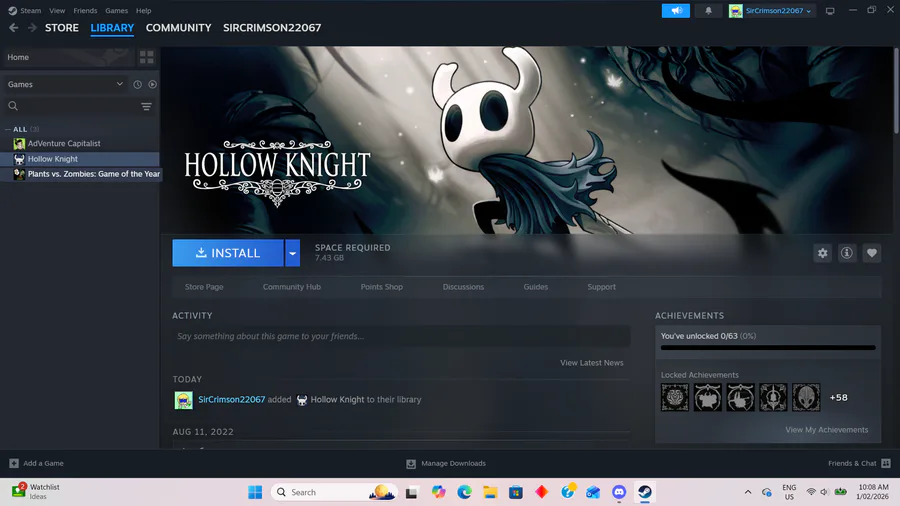Image resolution: width=900 pixels, height=506 pixels.
Task: Open the Games category dropdown
Action: click(63, 84)
